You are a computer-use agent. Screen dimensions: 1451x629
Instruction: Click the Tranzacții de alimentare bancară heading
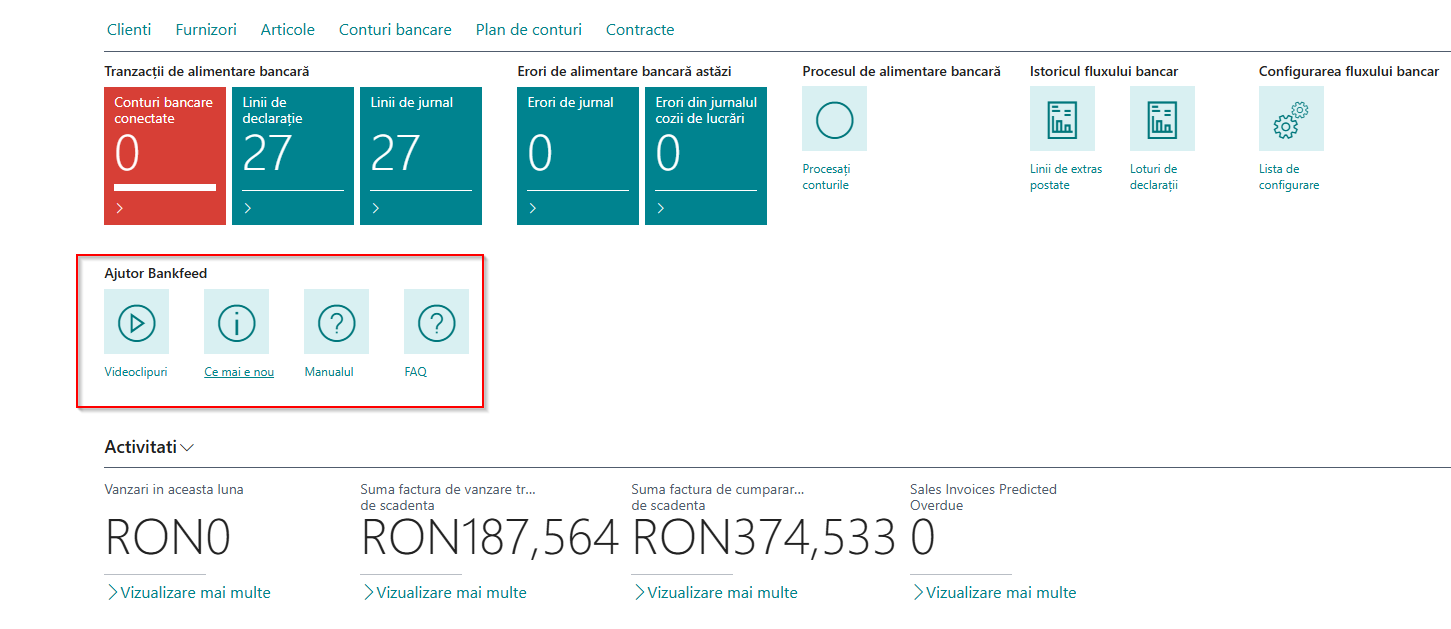pos(207,71)
